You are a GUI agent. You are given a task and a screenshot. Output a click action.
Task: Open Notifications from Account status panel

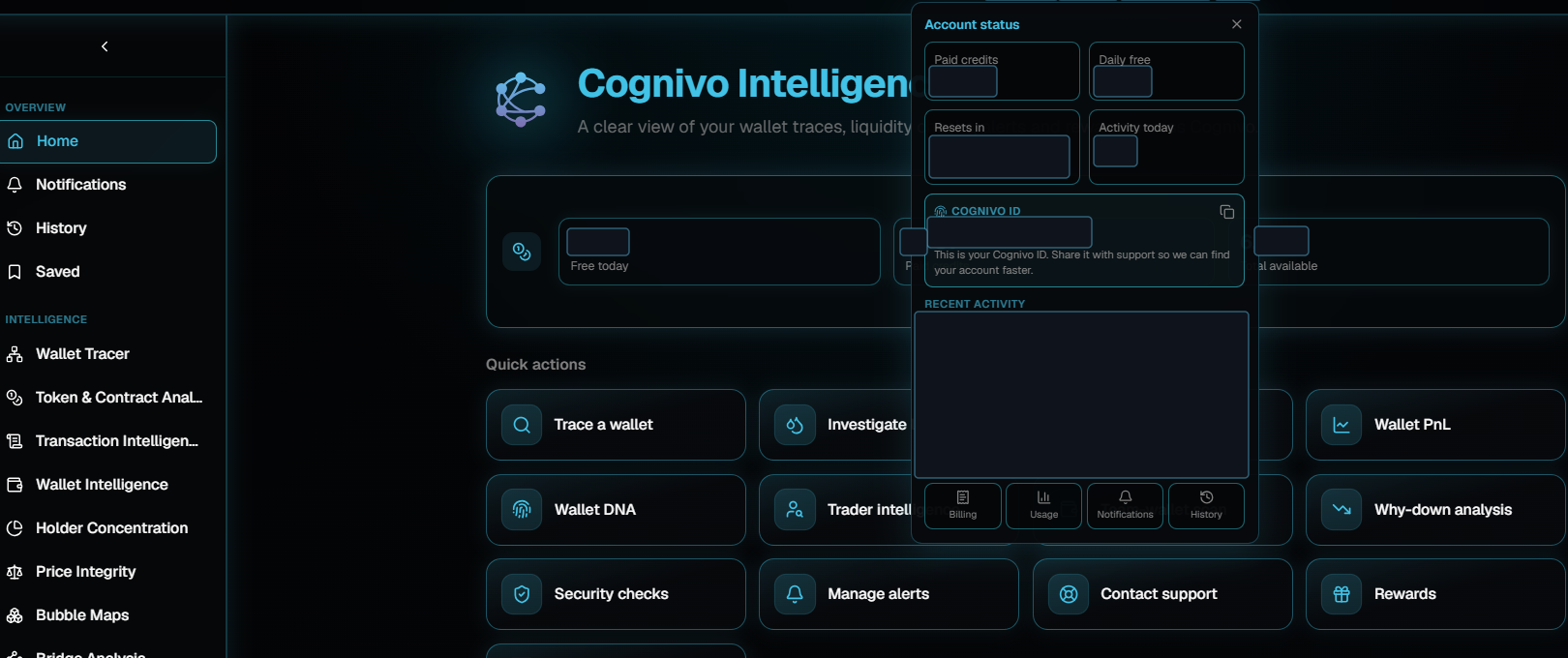click(1125, 505)
